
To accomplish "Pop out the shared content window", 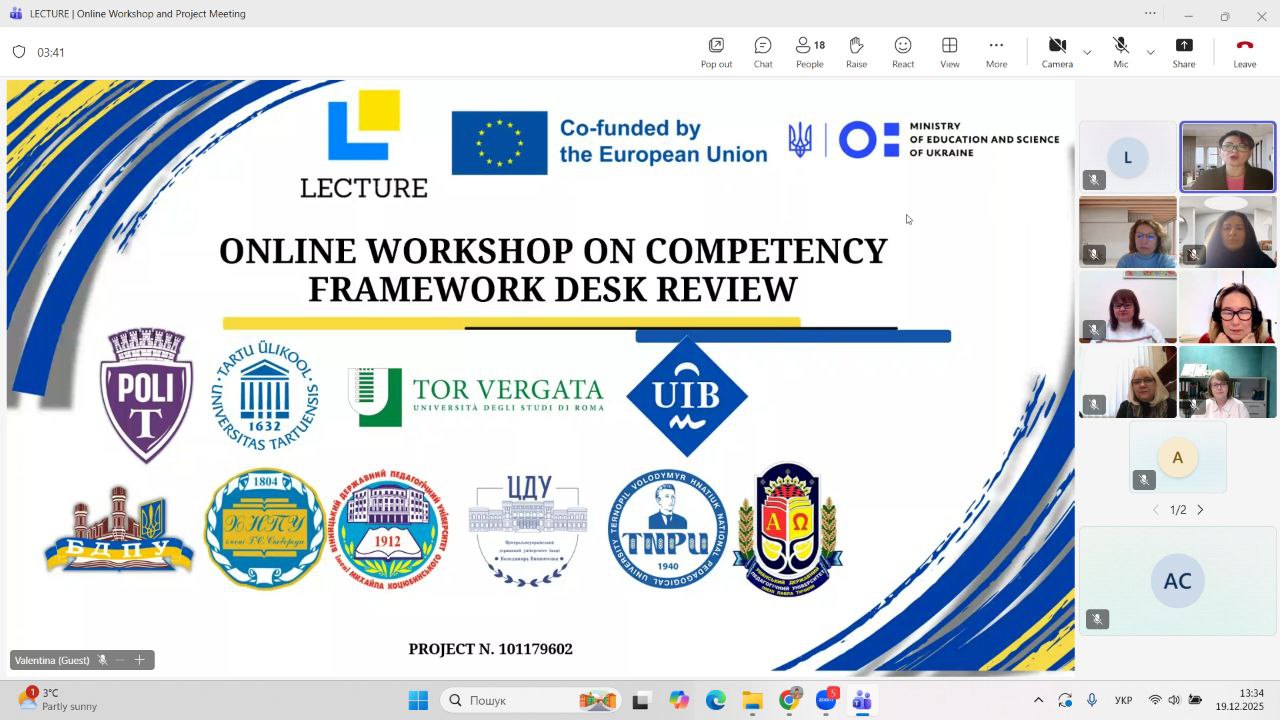I will [716, 52].
